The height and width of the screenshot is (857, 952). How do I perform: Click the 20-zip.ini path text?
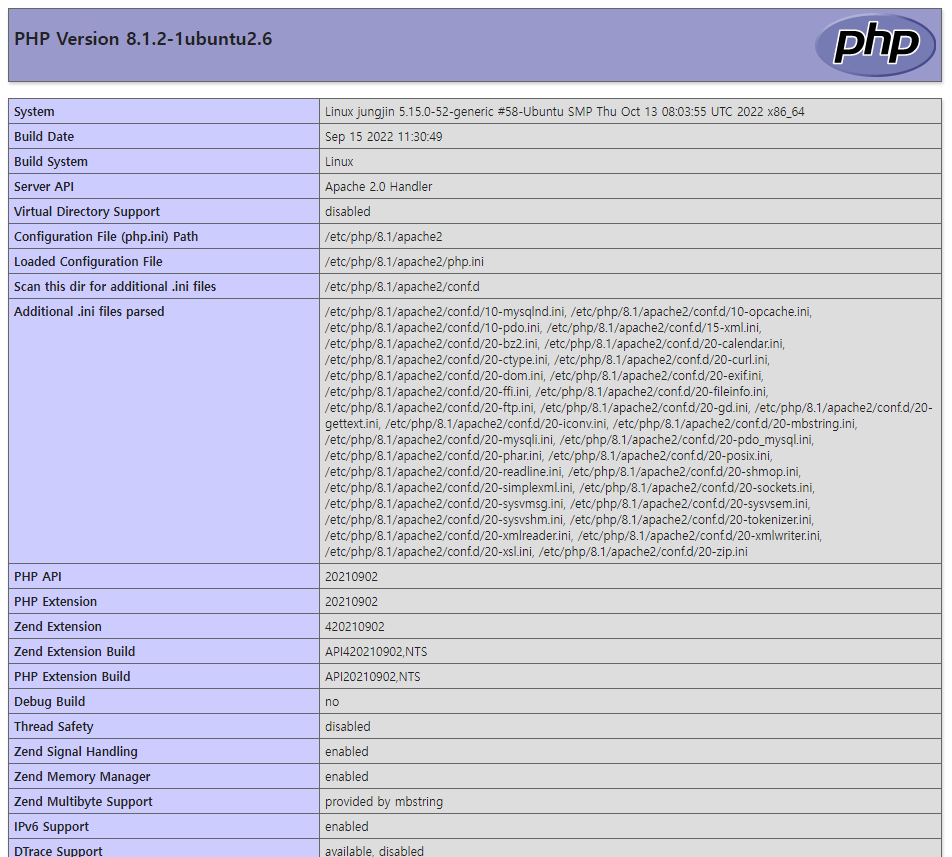(x=643, y=552)
